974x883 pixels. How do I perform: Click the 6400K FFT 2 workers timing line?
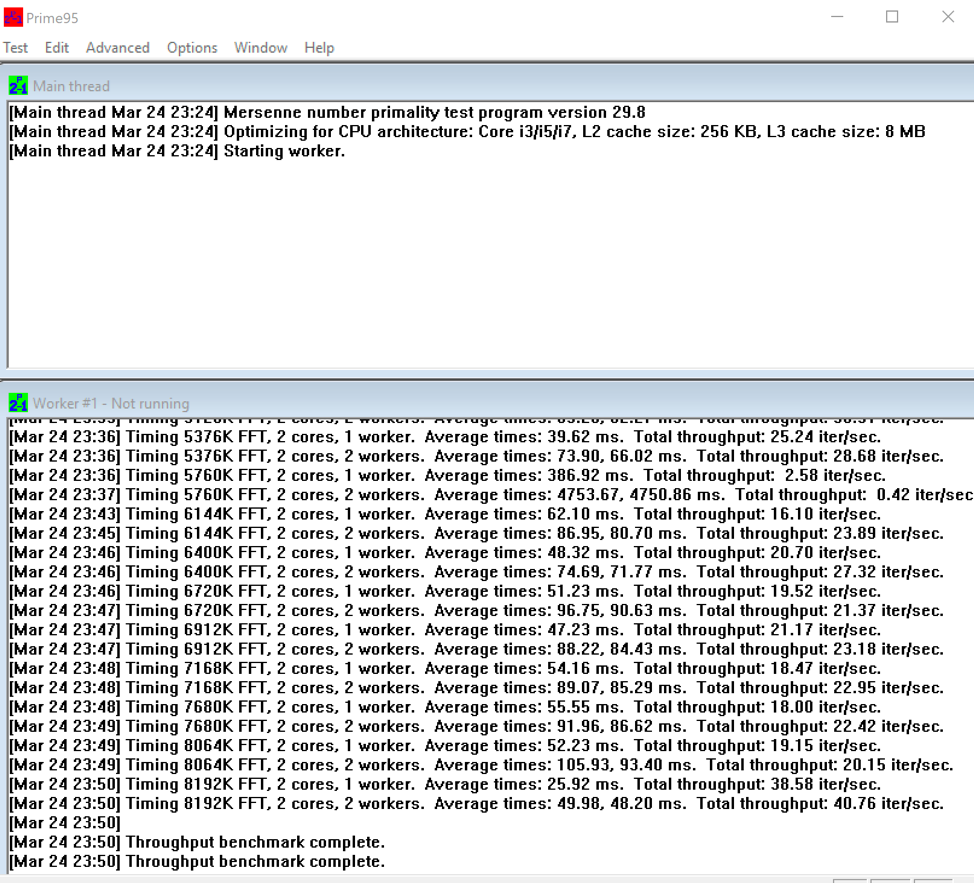tap(476, 572)
